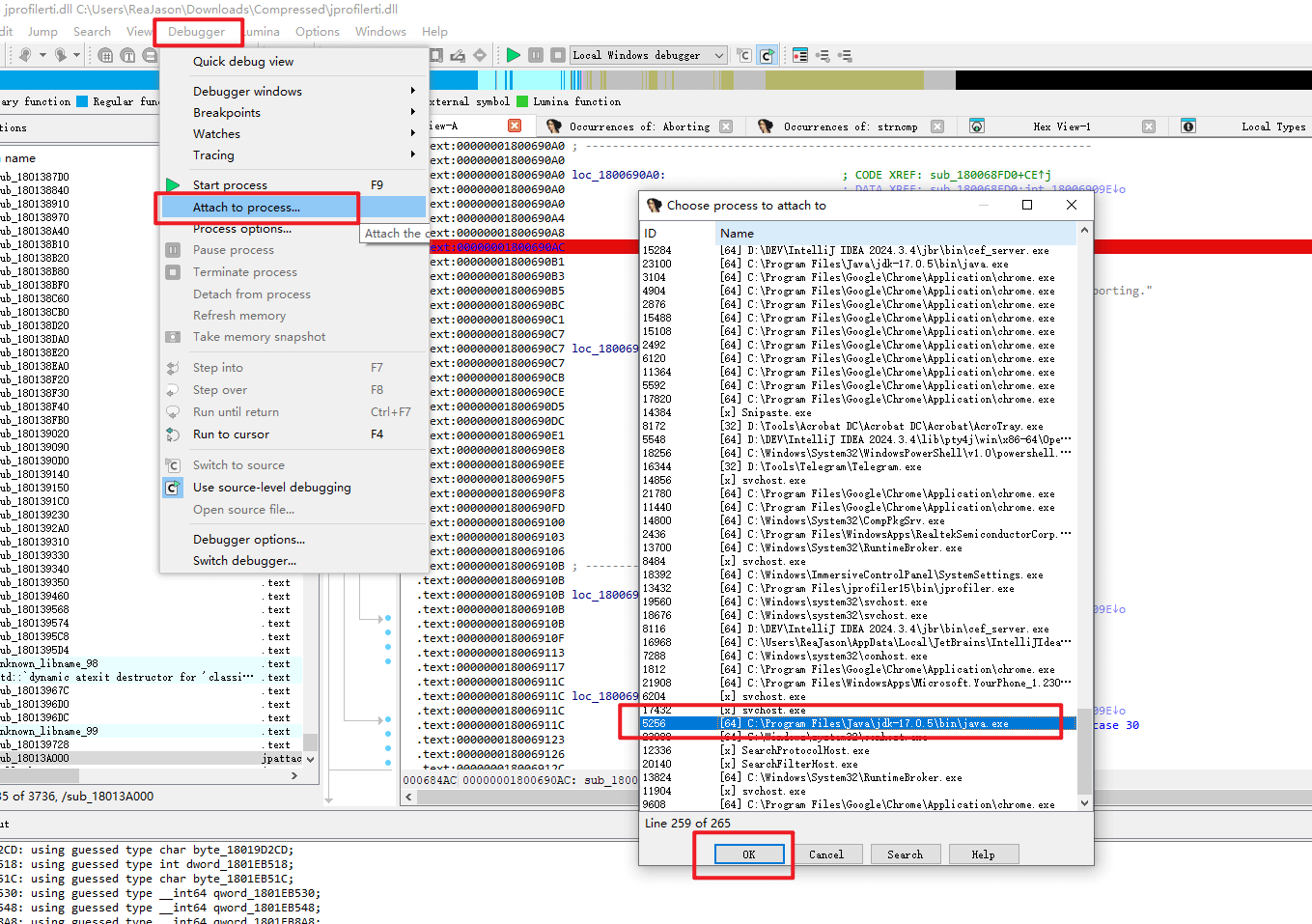Screen dimensions: 1312x924
Task: Select process 14384 Snipaste.exe row
Action: (858, 412)
